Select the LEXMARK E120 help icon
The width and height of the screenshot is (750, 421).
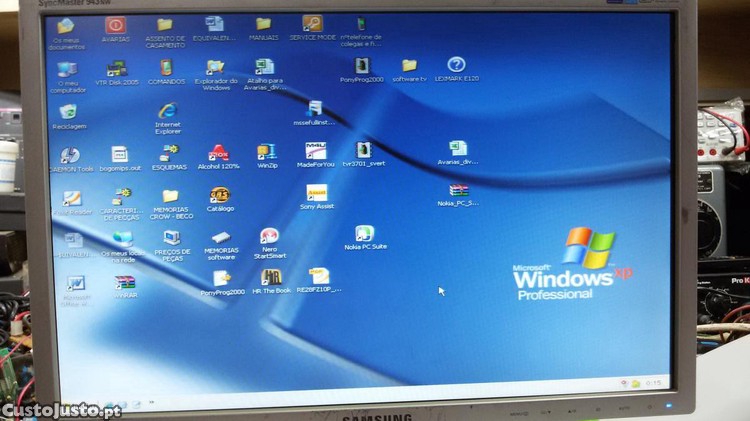click(456, 65)
